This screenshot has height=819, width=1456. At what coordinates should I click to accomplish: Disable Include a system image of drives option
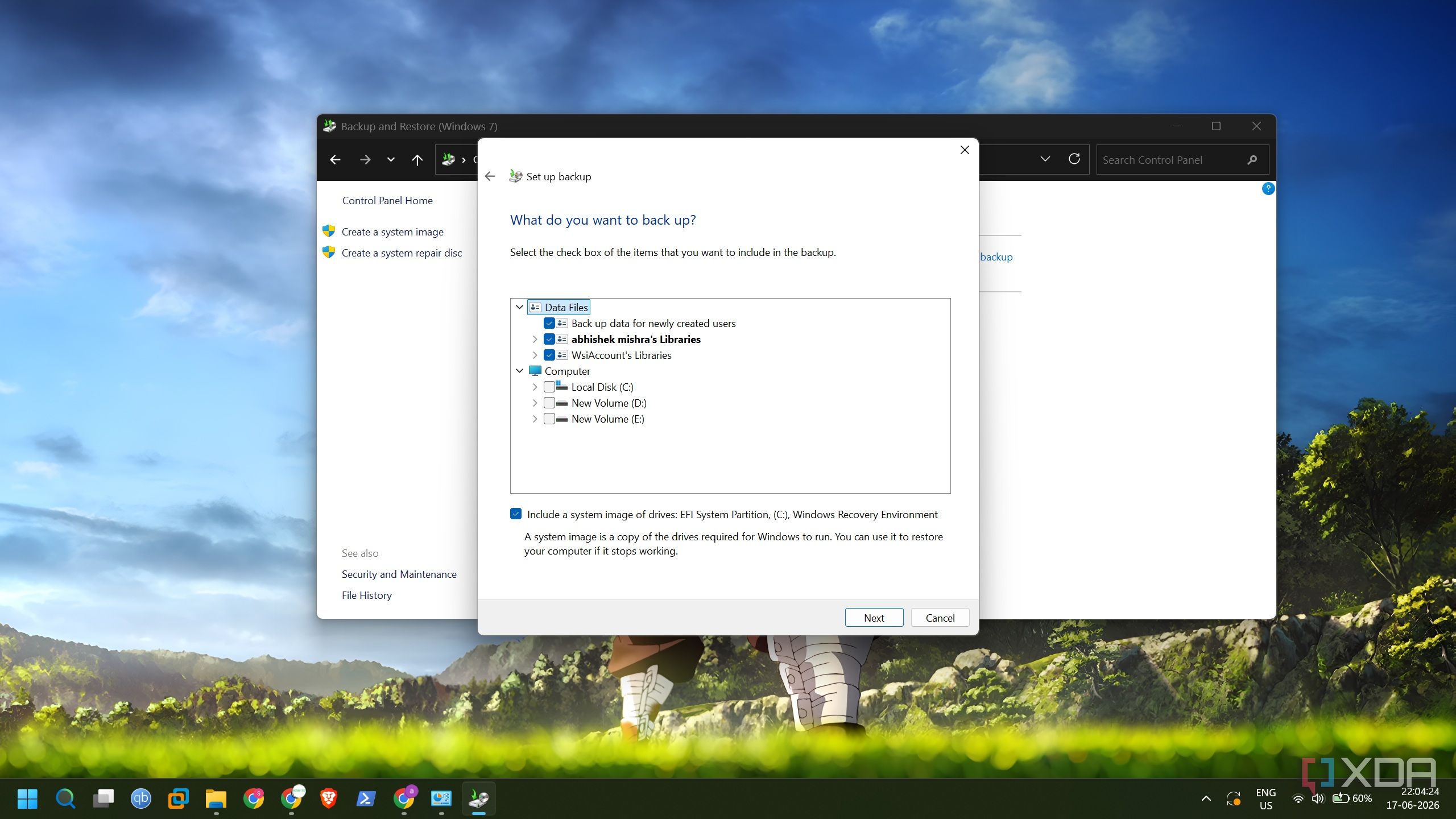[x=516, y=514]
